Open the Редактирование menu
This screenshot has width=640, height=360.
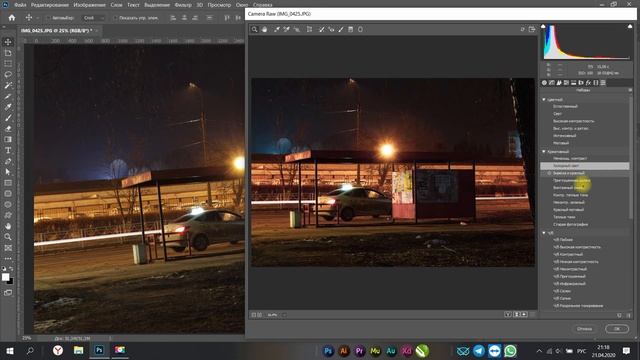(x=49, y=5)
